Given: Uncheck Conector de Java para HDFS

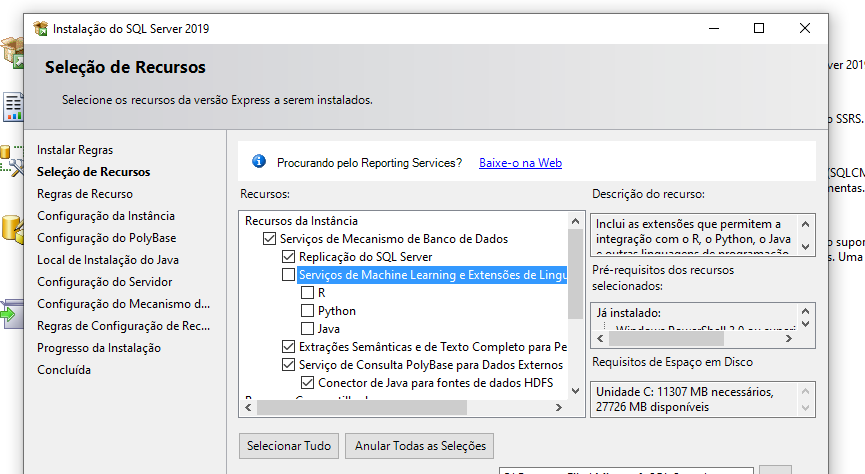Looking at the screenshot, I should (x=307, y=382).
